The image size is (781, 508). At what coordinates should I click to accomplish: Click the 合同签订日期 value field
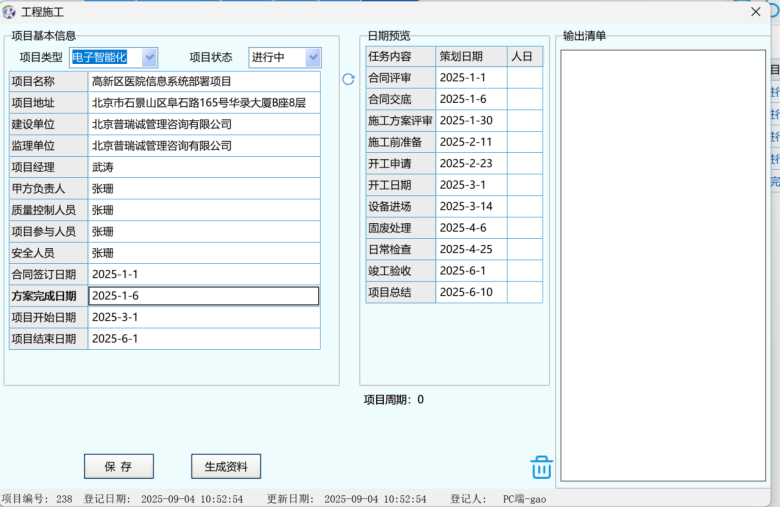[204, 274]
